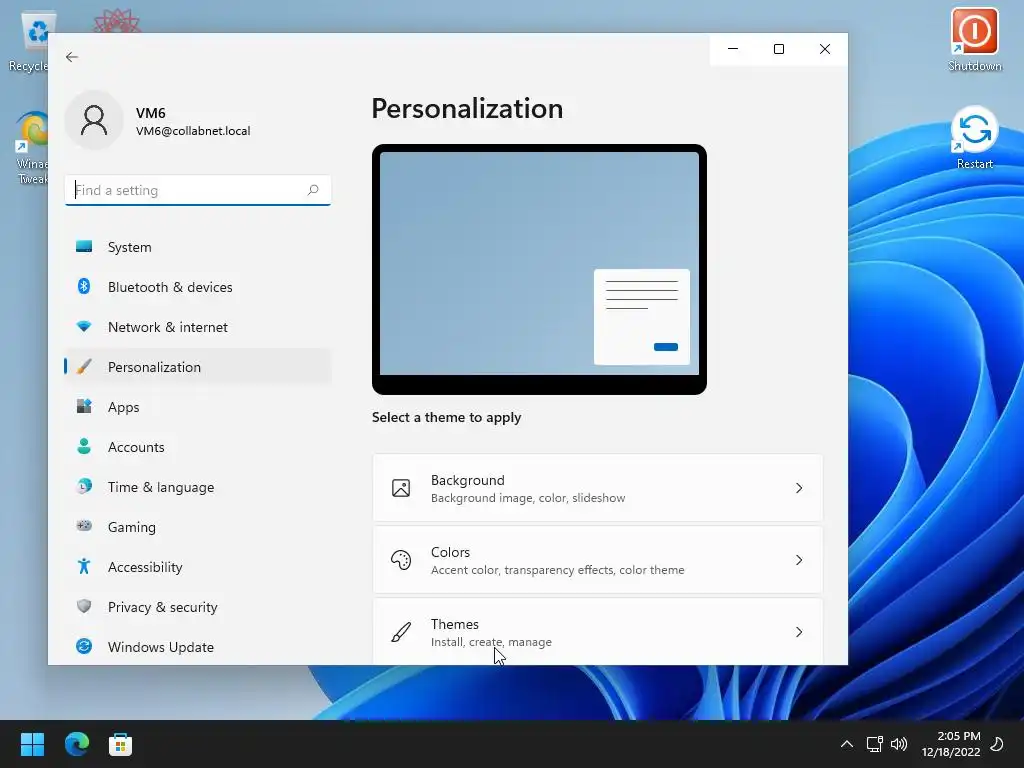
Task: Open the Shutdown desktop shortcut
Action: pos(974,39)
